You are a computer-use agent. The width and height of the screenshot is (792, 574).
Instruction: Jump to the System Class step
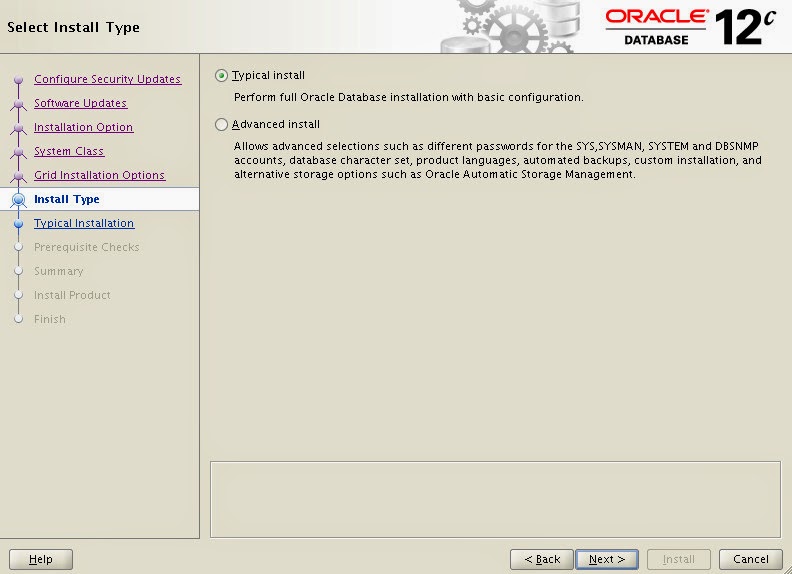tap(69, 151)
